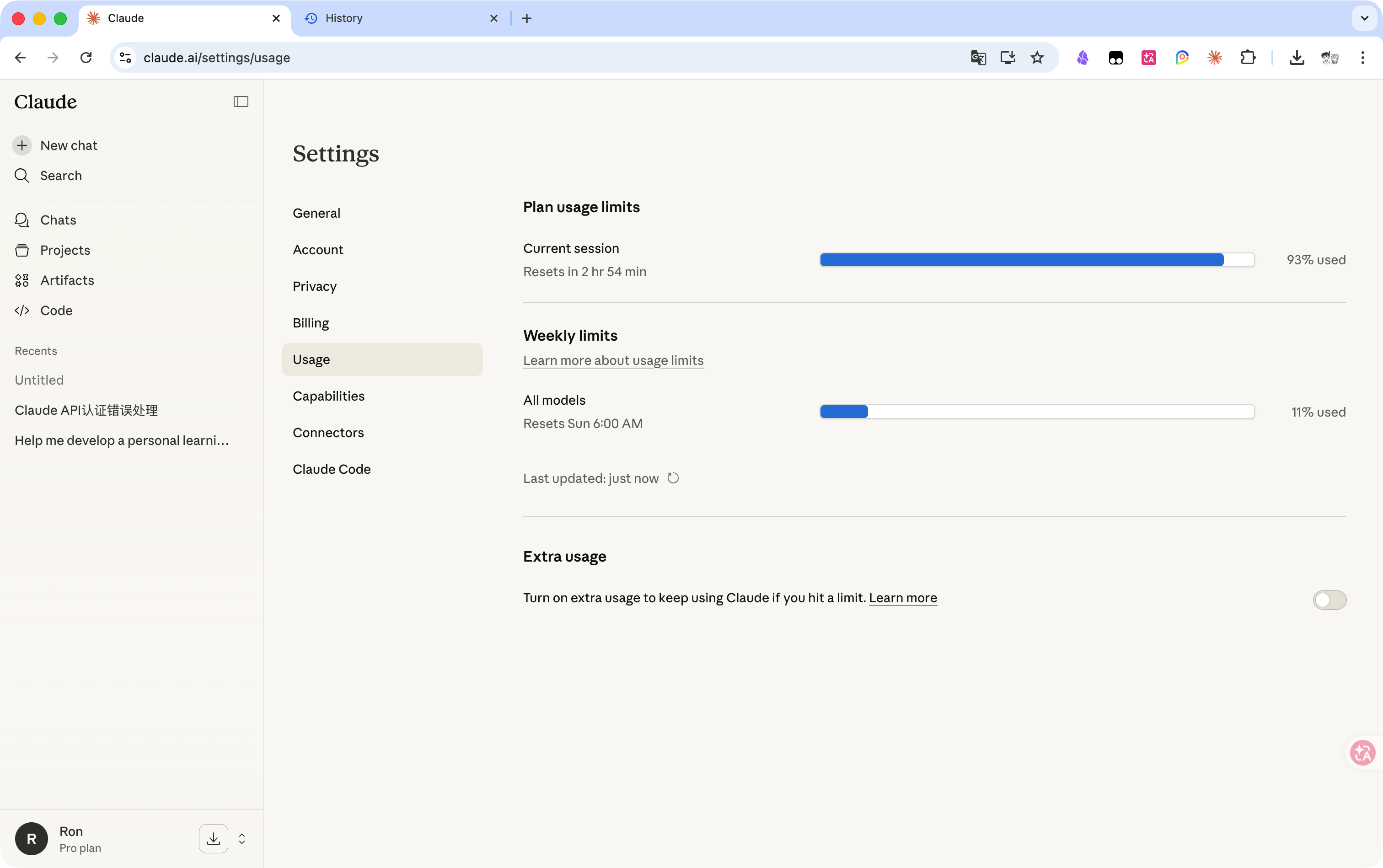Enable the Extra usage toggle

1329,600
